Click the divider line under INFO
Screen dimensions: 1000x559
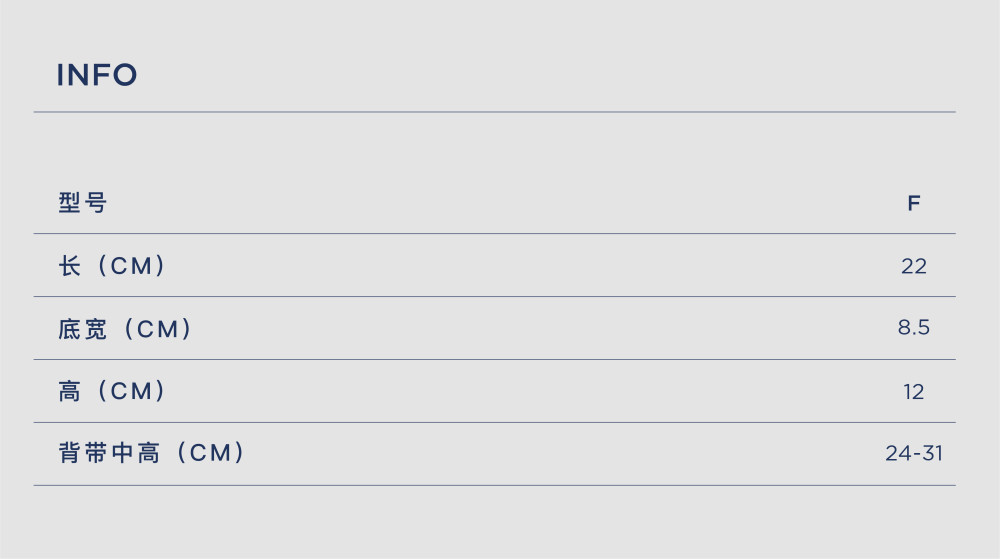[494, 112]
